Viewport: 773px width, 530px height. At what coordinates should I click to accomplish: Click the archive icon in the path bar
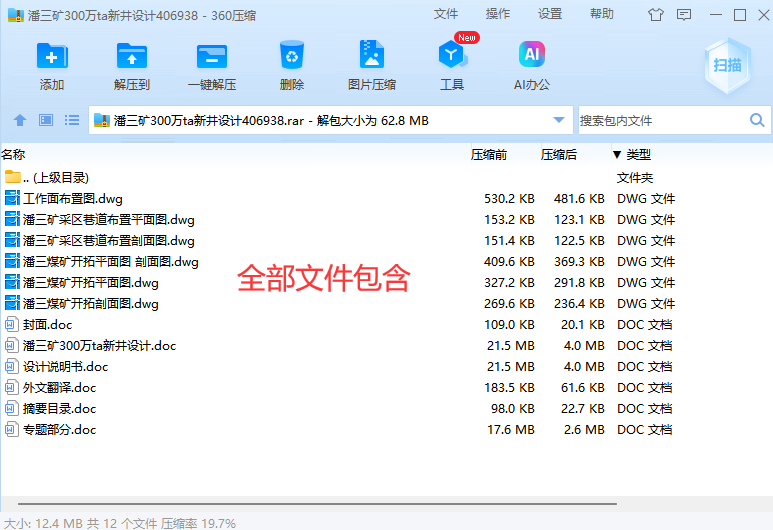click(x=102, y=120)
